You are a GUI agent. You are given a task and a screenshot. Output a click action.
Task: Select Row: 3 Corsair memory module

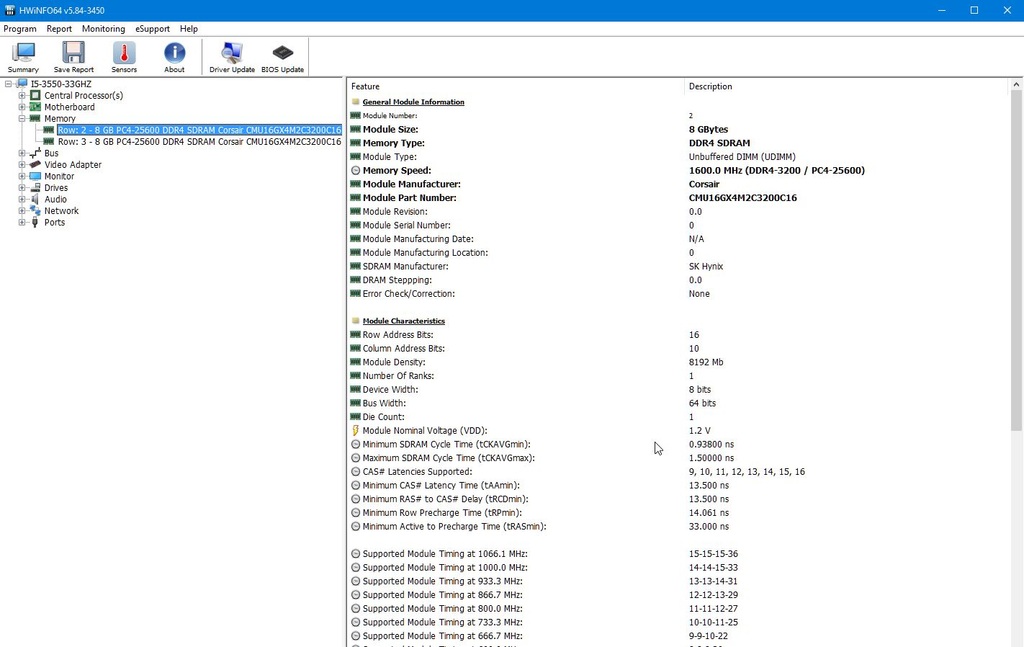(199, 142)
